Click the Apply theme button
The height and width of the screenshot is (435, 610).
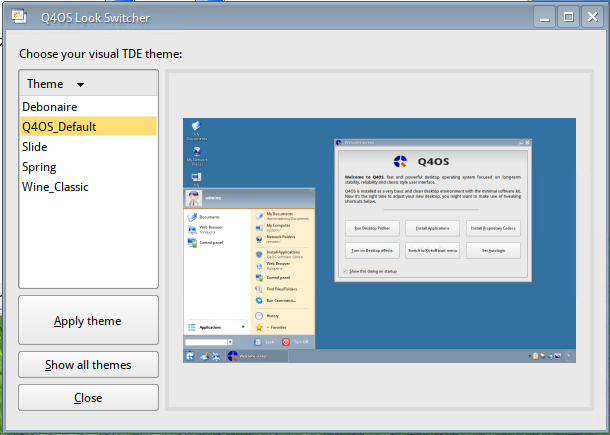(x=88, y=320)
